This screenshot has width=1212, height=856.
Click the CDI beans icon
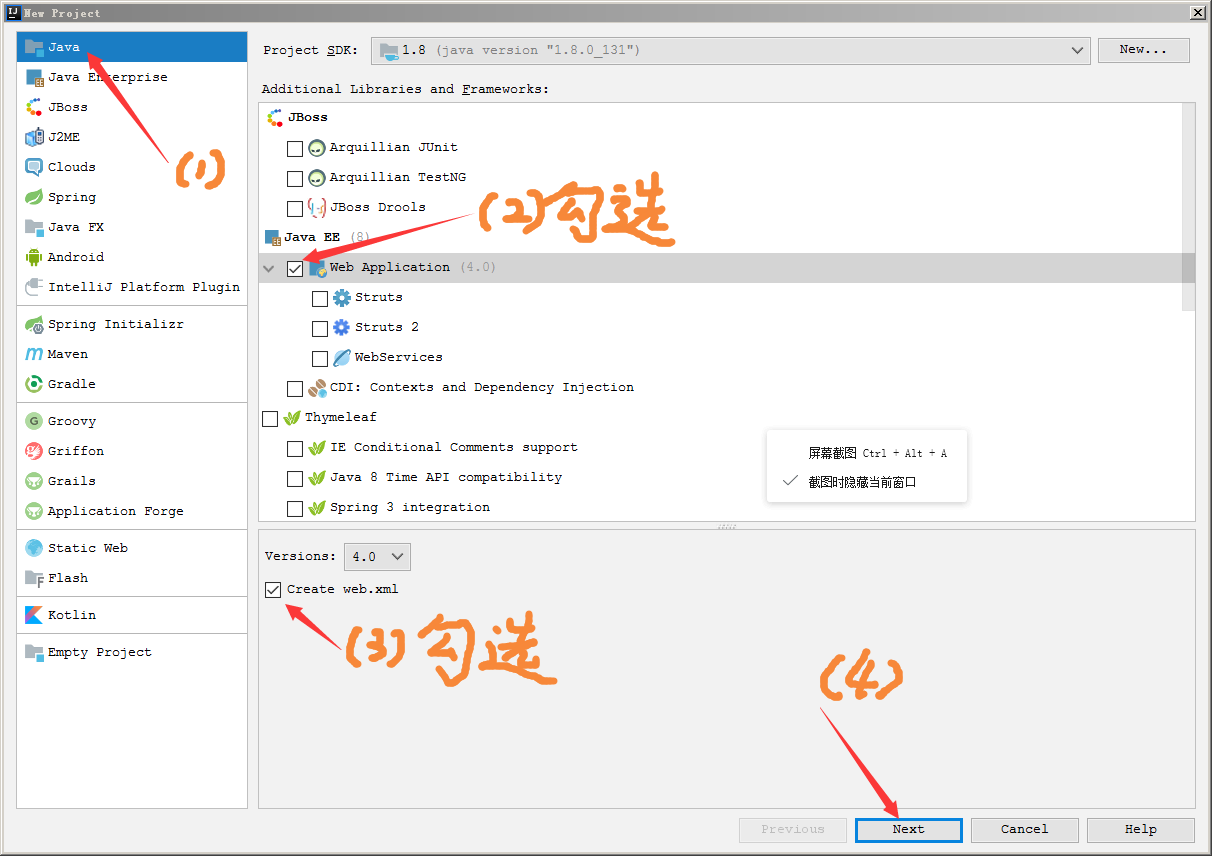coord(317,387)
